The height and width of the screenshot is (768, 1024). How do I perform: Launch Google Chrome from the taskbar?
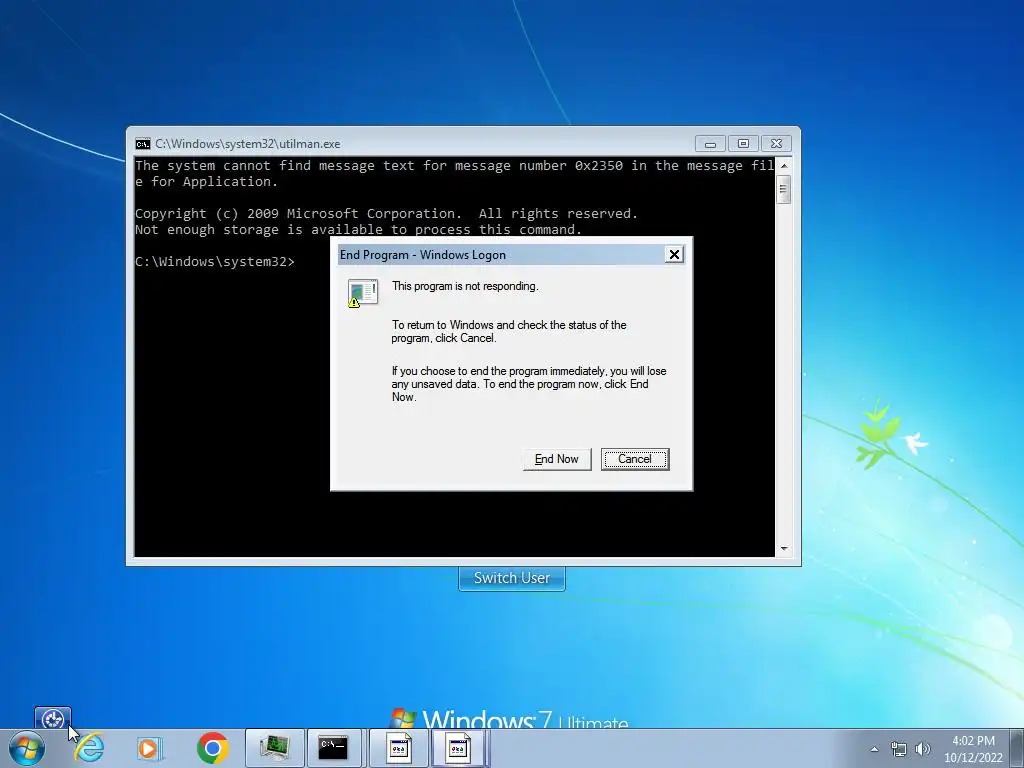coord(212,748)
